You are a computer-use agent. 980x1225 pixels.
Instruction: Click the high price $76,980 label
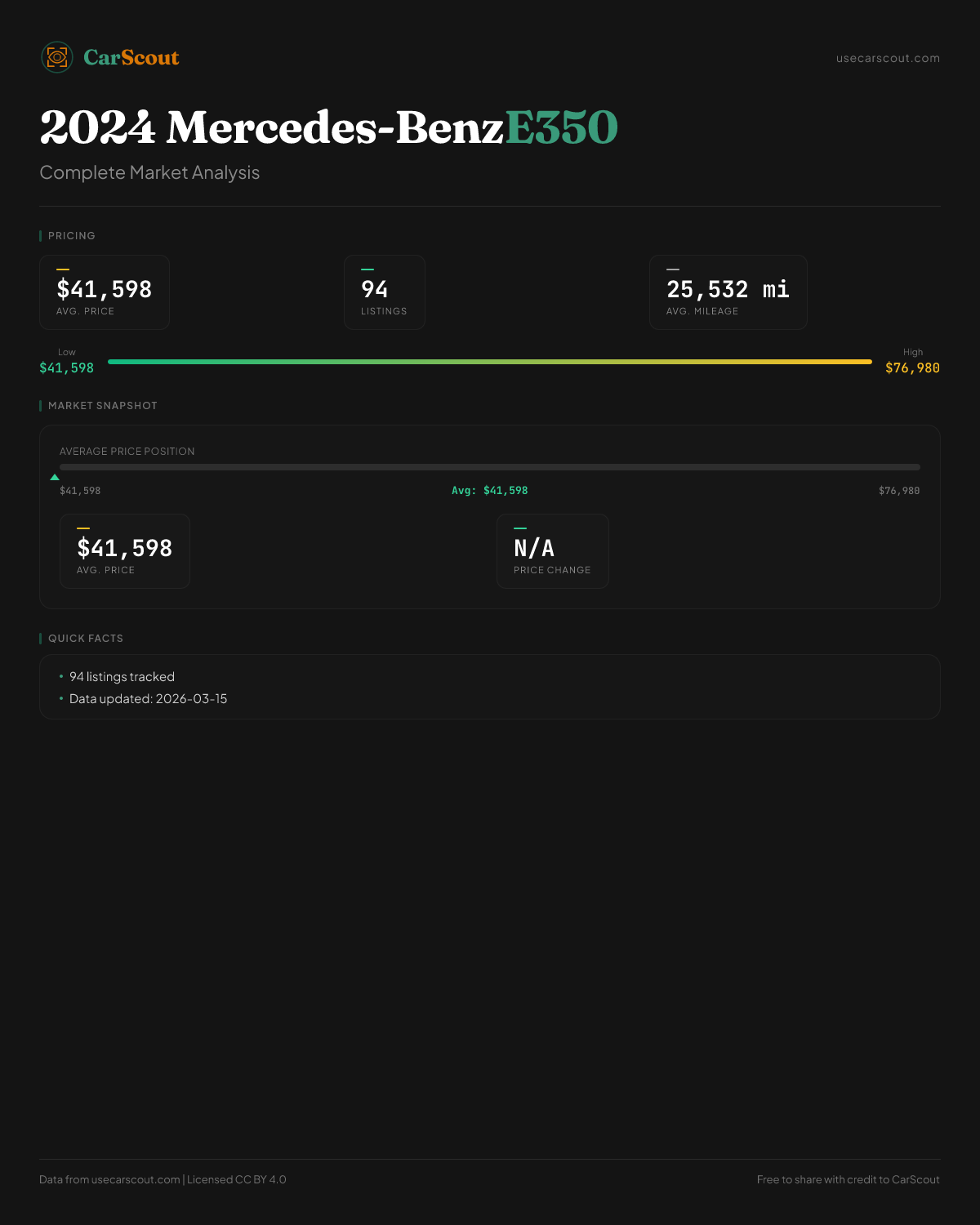coord(912,367)
